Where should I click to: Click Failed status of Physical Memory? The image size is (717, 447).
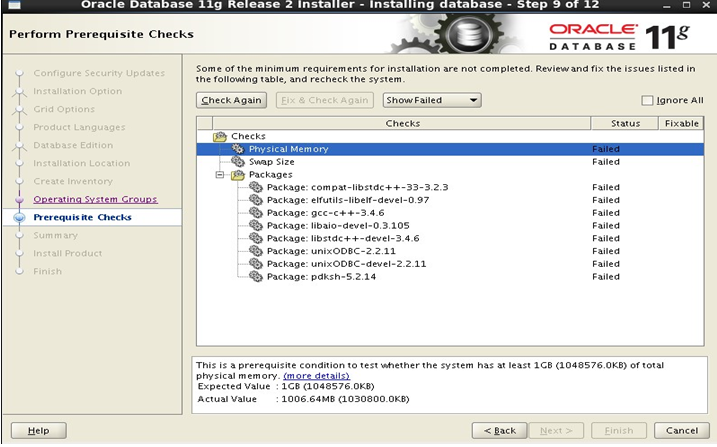[x=606, y=149]
